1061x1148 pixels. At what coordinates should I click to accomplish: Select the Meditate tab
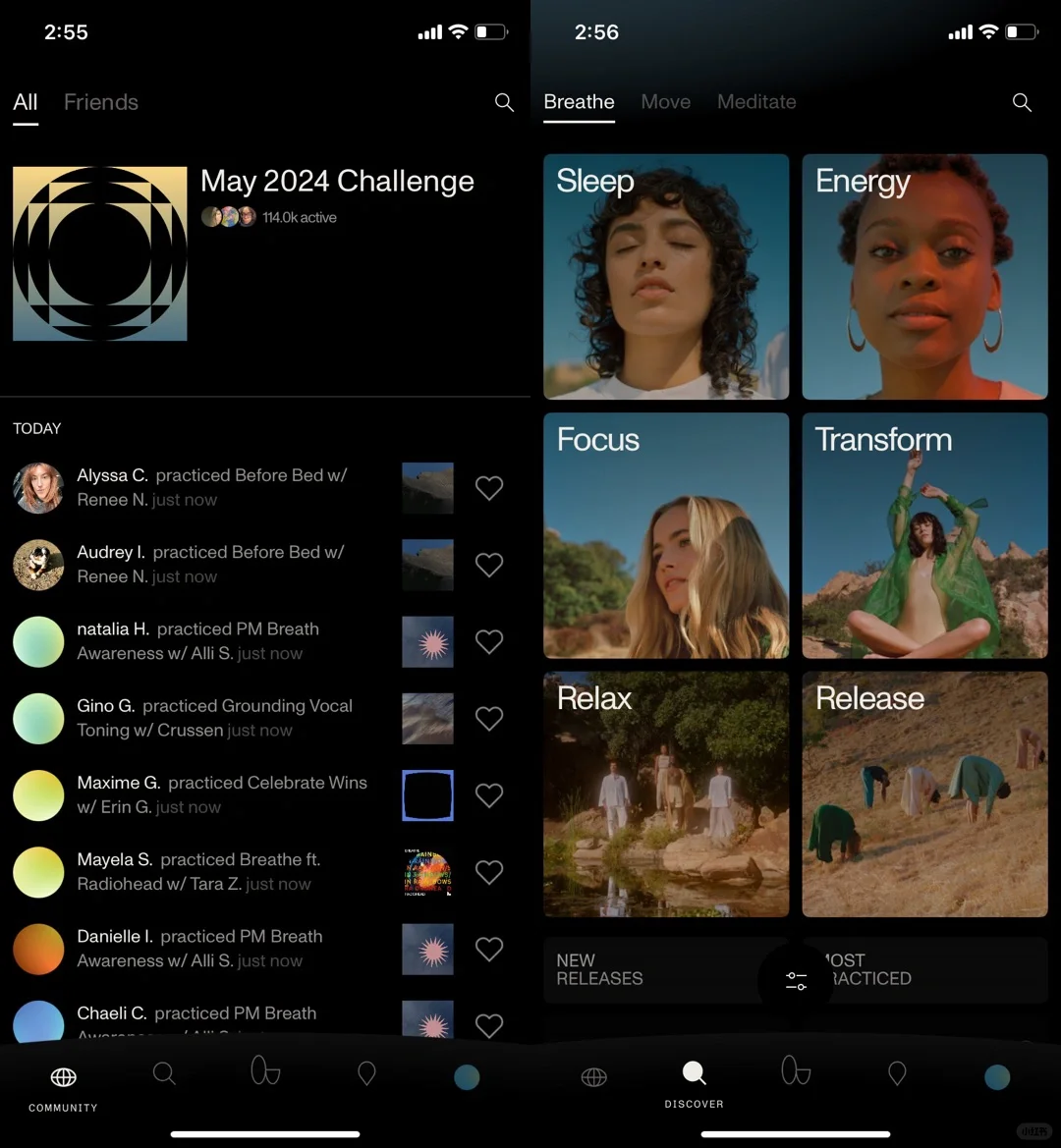(x=756, y=102)
